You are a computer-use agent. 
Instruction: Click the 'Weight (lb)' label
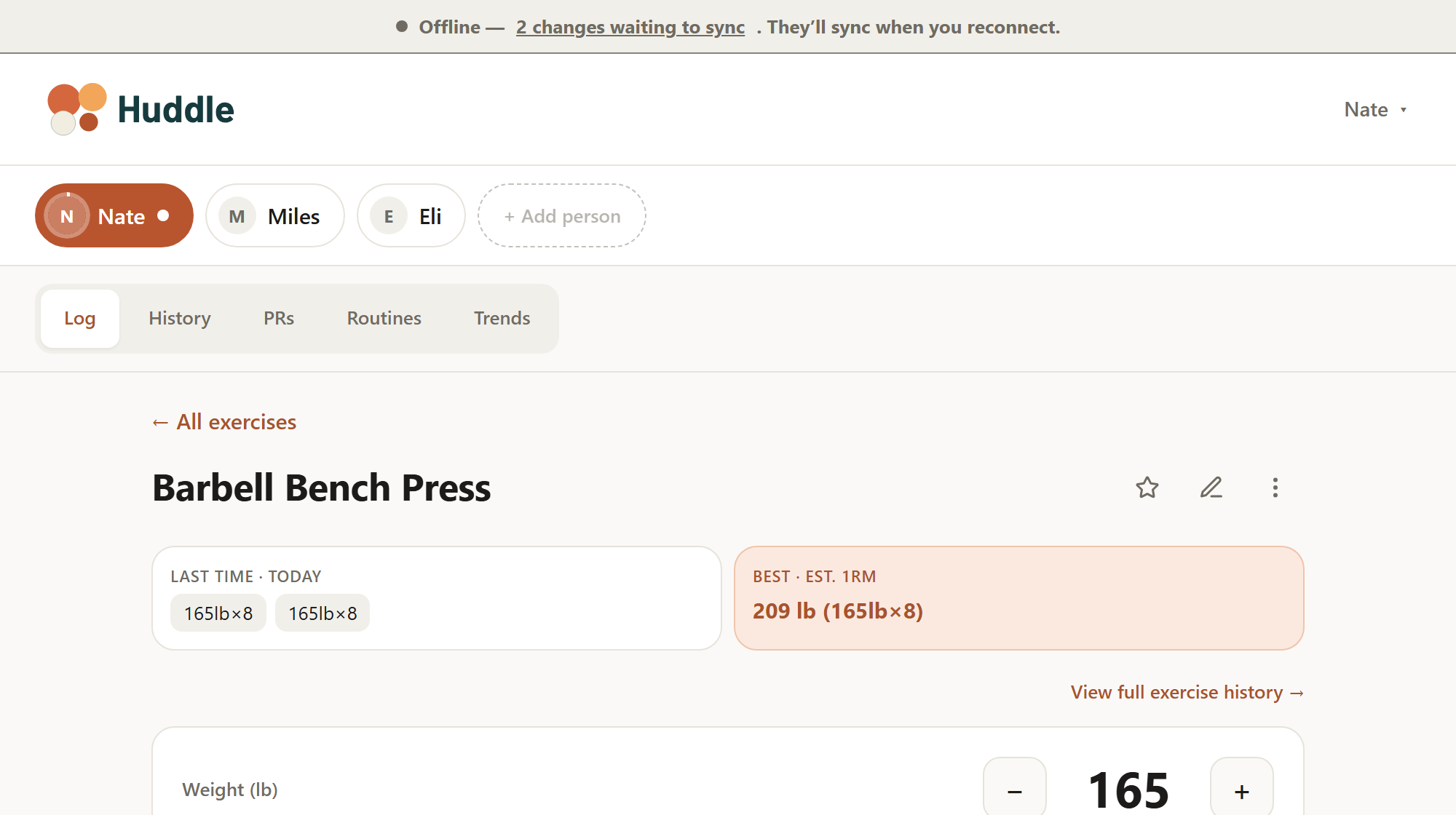pyautogui.click(x=230, y=790)
